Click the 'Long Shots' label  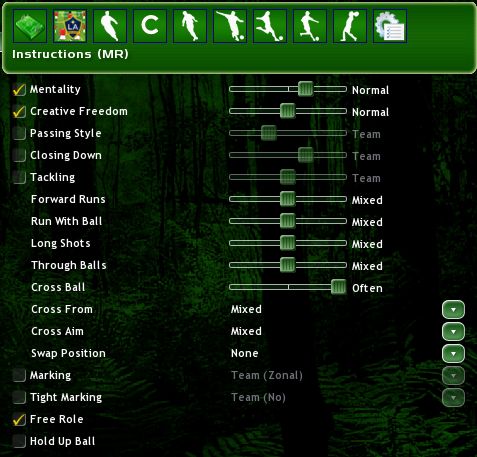(x=61, y=244)
